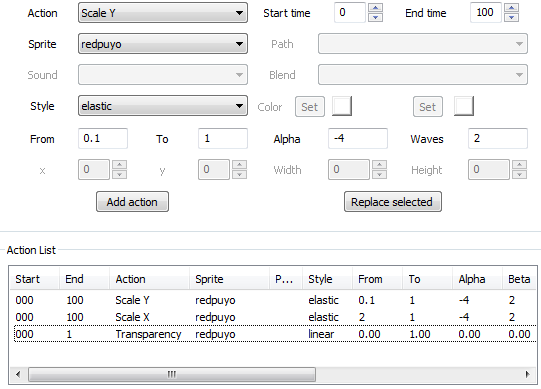Click the Alpha column header
541x389 pixels.
(x=477, y=279)
